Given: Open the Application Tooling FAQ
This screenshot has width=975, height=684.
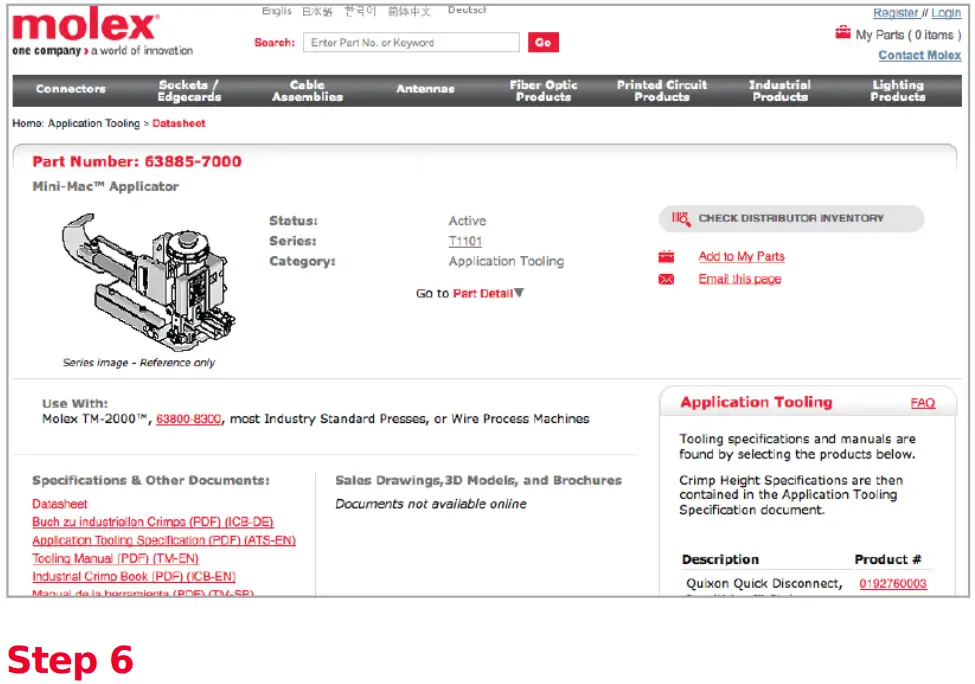Looking at the screenshot, I should point(923,403).
